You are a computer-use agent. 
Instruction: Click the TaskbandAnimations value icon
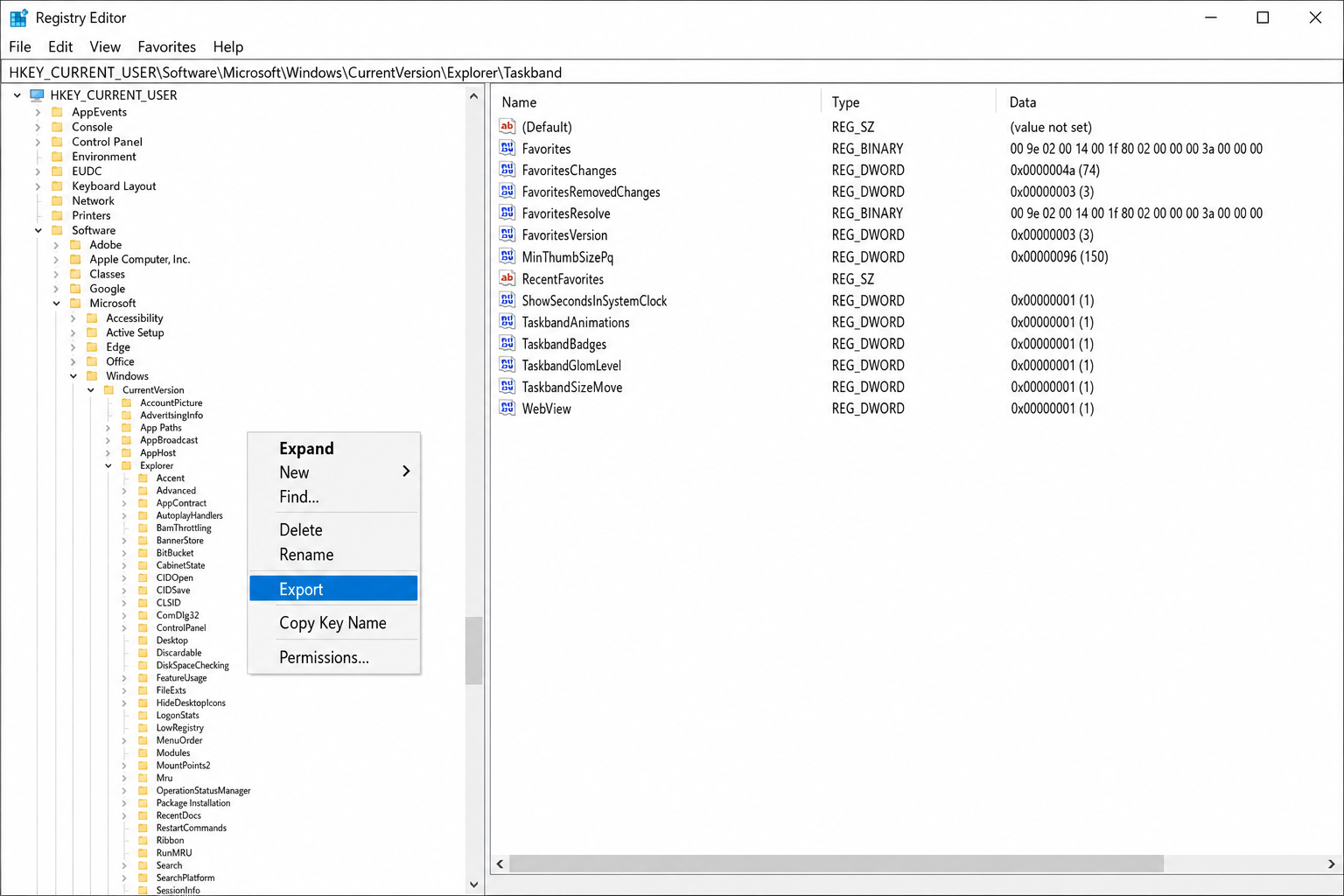coord(507,321)
